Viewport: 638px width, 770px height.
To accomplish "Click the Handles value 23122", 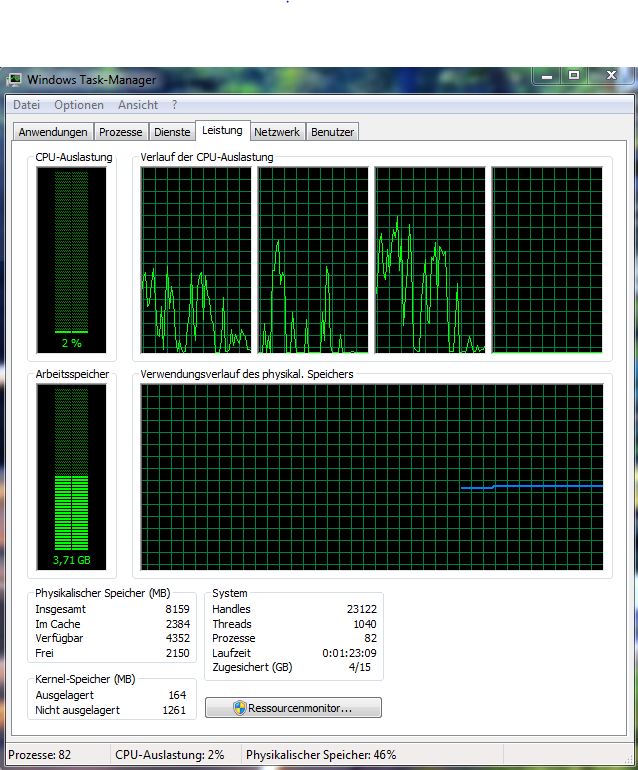I will [361, 609].
